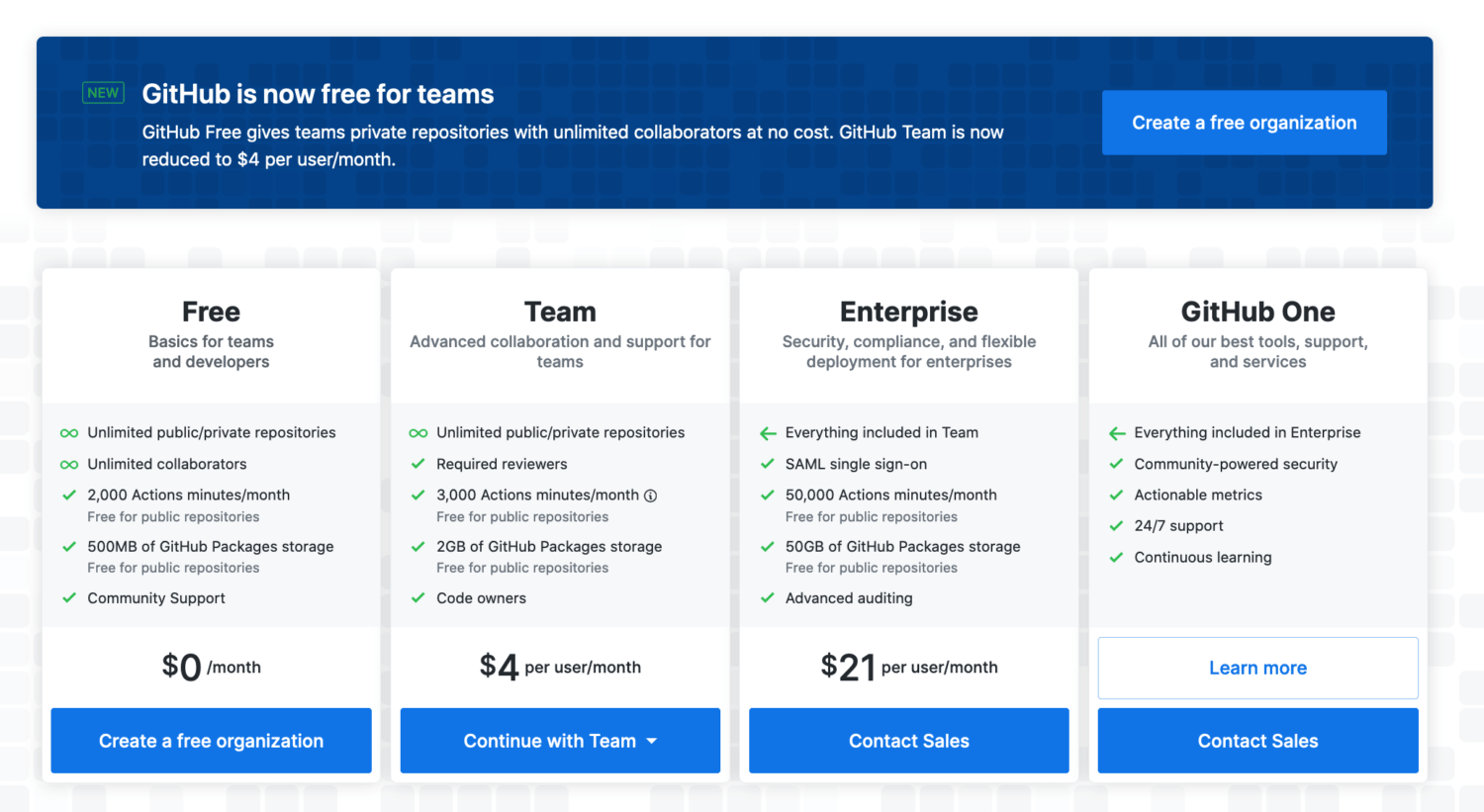The height and width of the screenshot is (812, 1484).
Task: Click 'Continuous learning' feature text
Action: pyautogui.click(x=1203, y=557)
